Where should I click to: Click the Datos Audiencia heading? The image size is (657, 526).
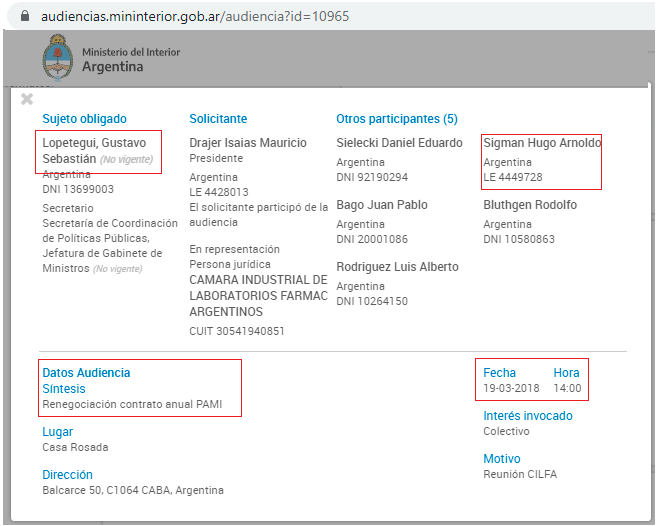tap(86, 373)
